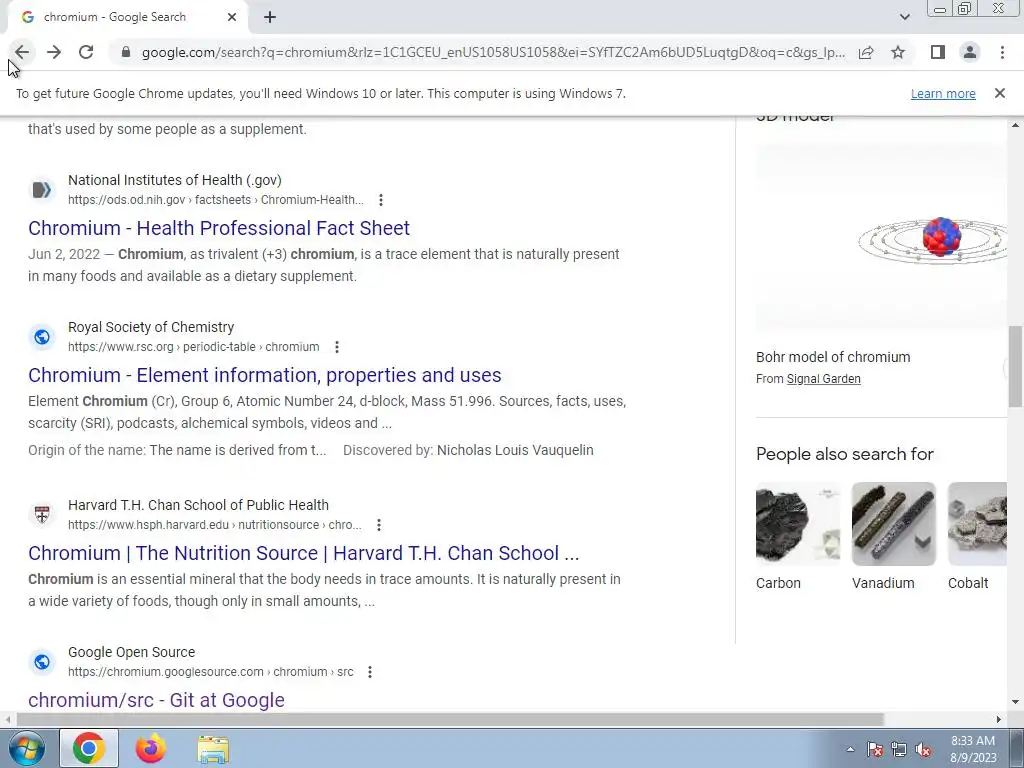Click the lock site information icon
Screen dimensions: 1024x768
[x=126, y=52]
